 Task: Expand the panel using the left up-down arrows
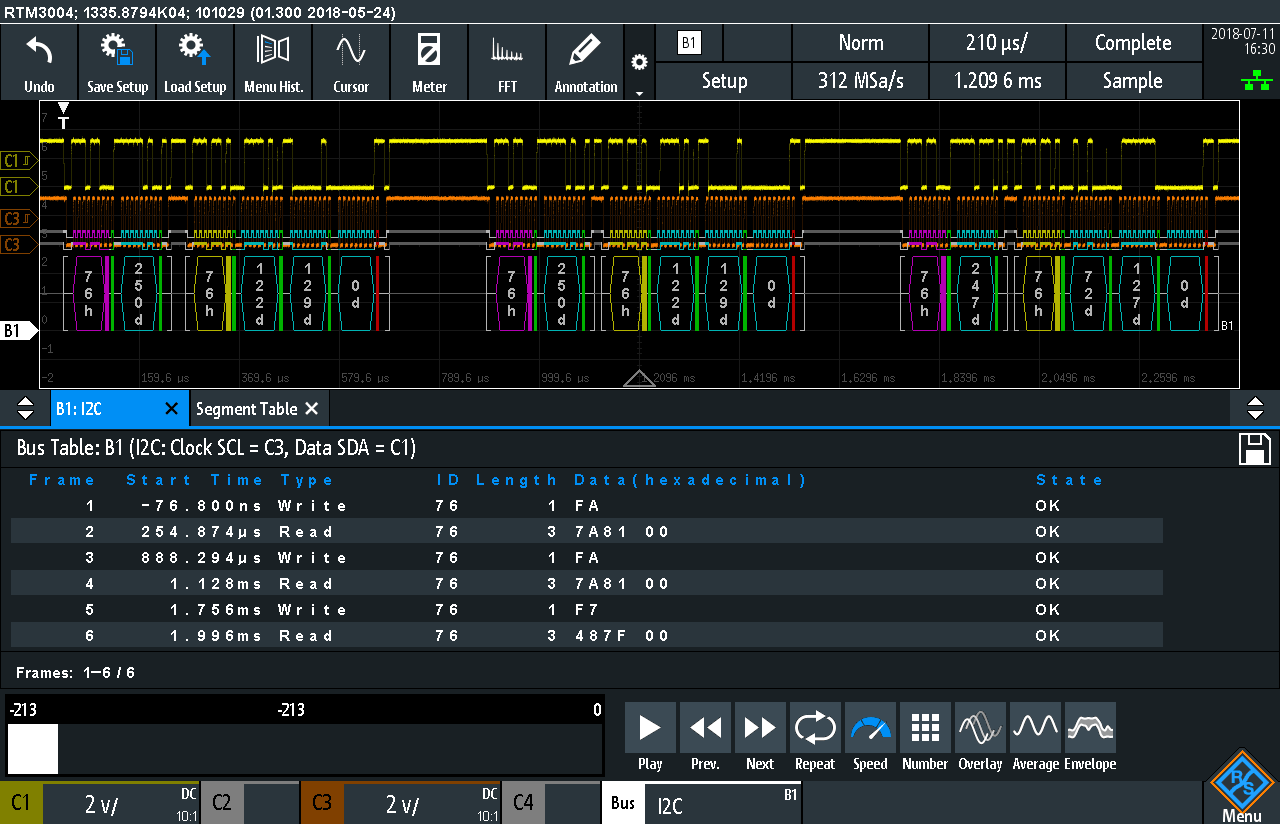(x=25, y=408)
